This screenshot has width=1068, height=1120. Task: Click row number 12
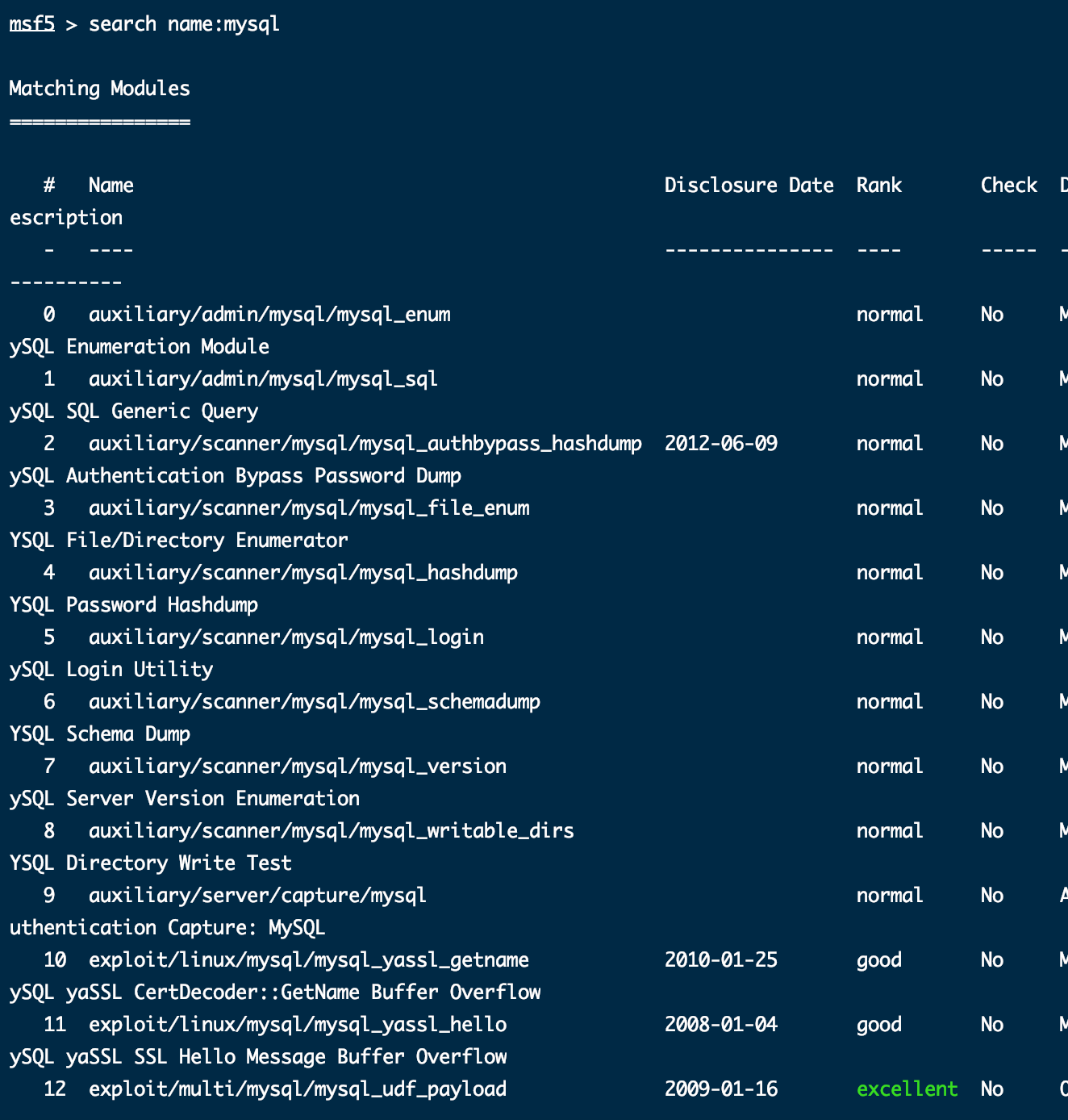(55, 1089)
